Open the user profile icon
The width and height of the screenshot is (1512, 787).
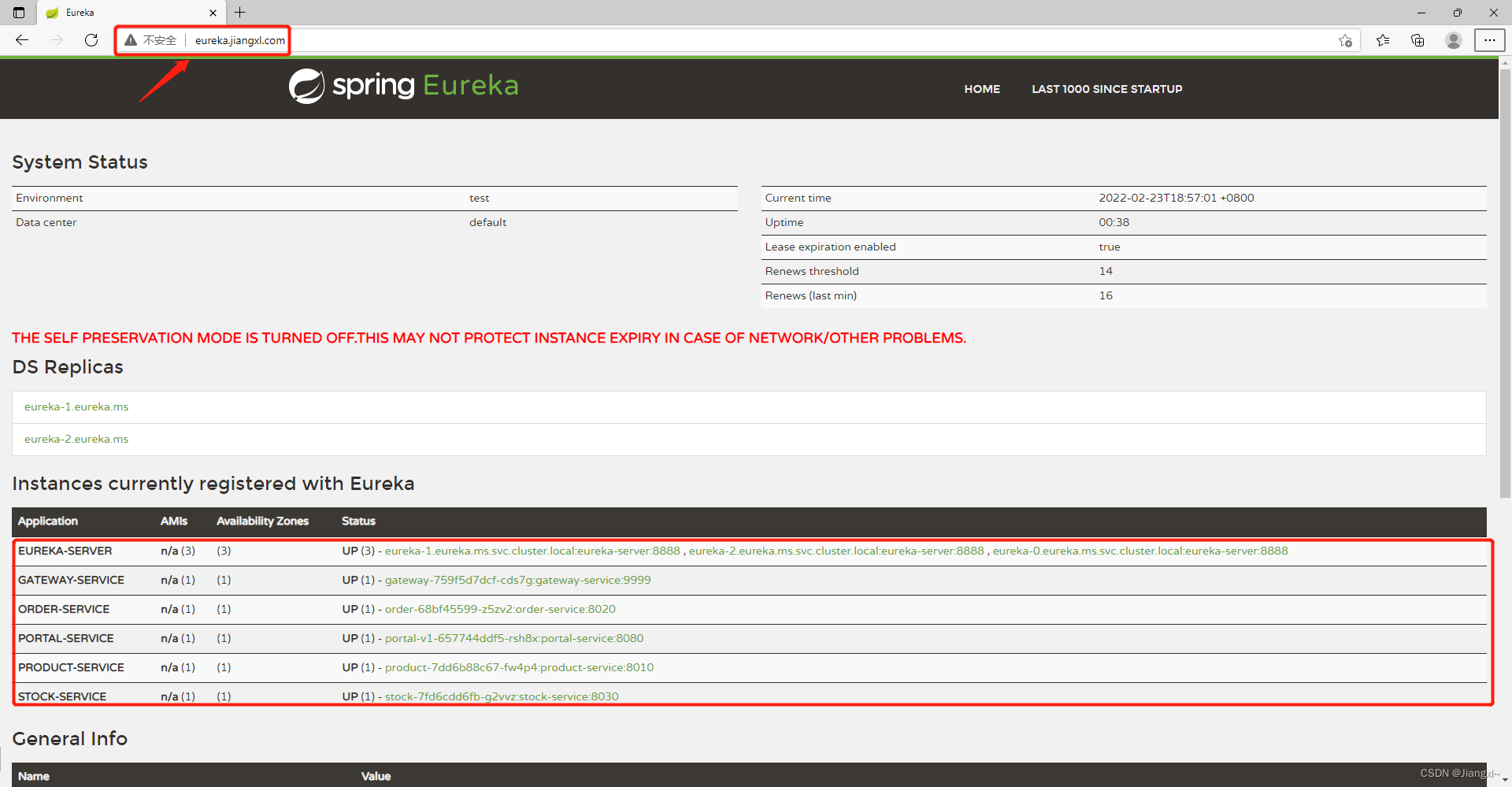tap(1454, 40)
